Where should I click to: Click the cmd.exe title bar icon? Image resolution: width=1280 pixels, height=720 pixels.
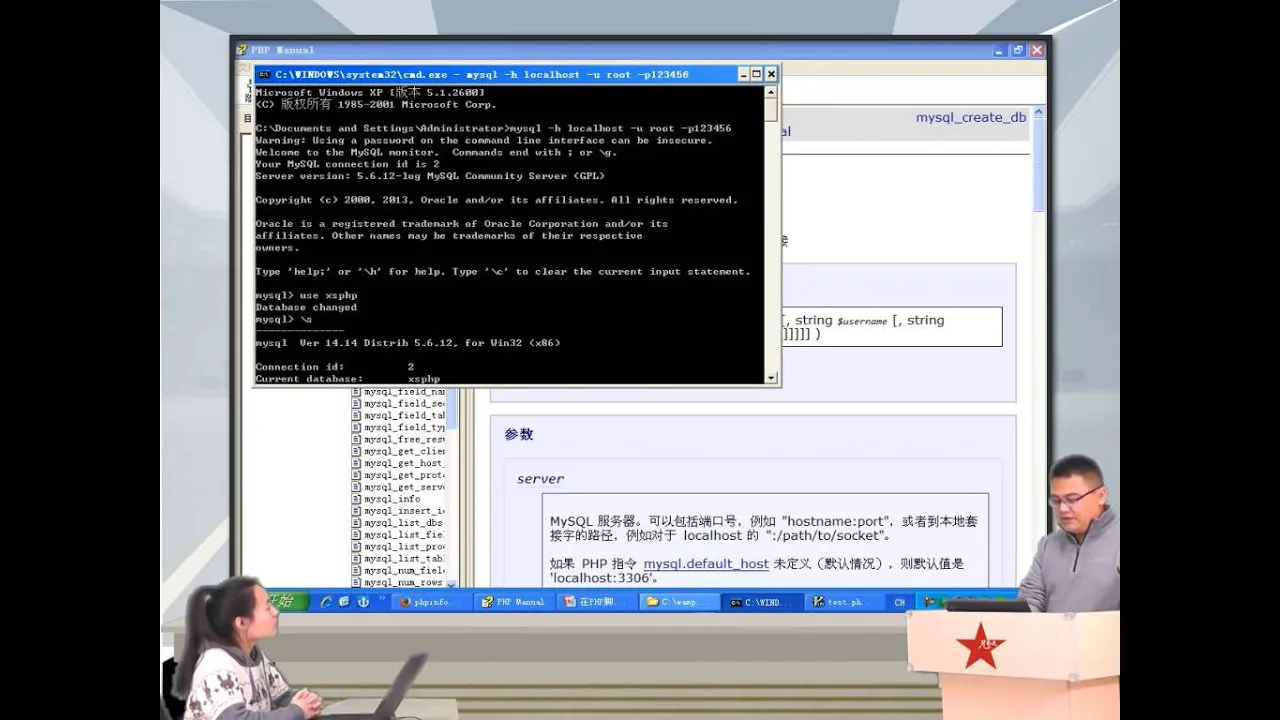coord(265,74)
